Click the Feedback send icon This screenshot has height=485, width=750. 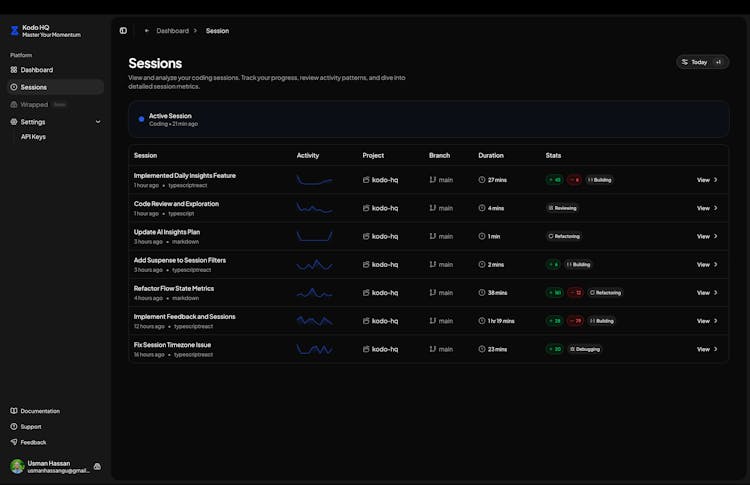click(x=14, y=442)
